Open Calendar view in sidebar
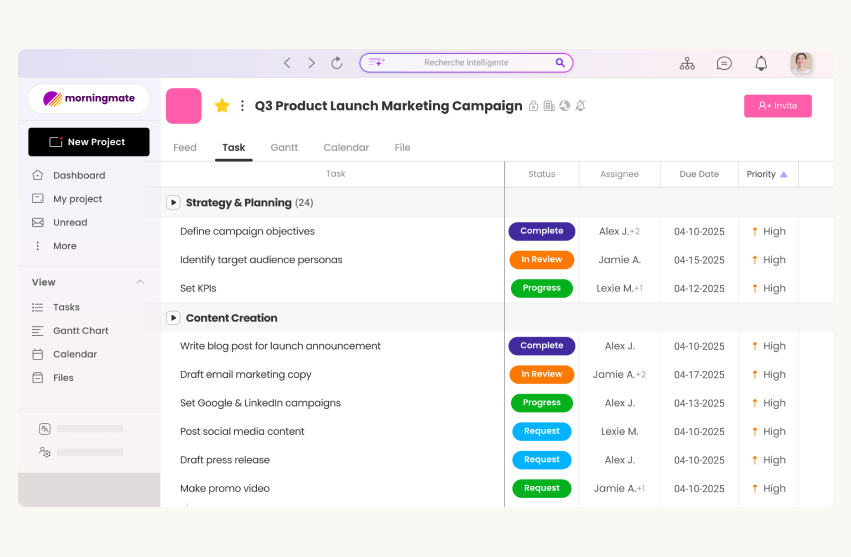Image resolution: width=851 pixels, height=557 pixels. click(x=75, y=355)
